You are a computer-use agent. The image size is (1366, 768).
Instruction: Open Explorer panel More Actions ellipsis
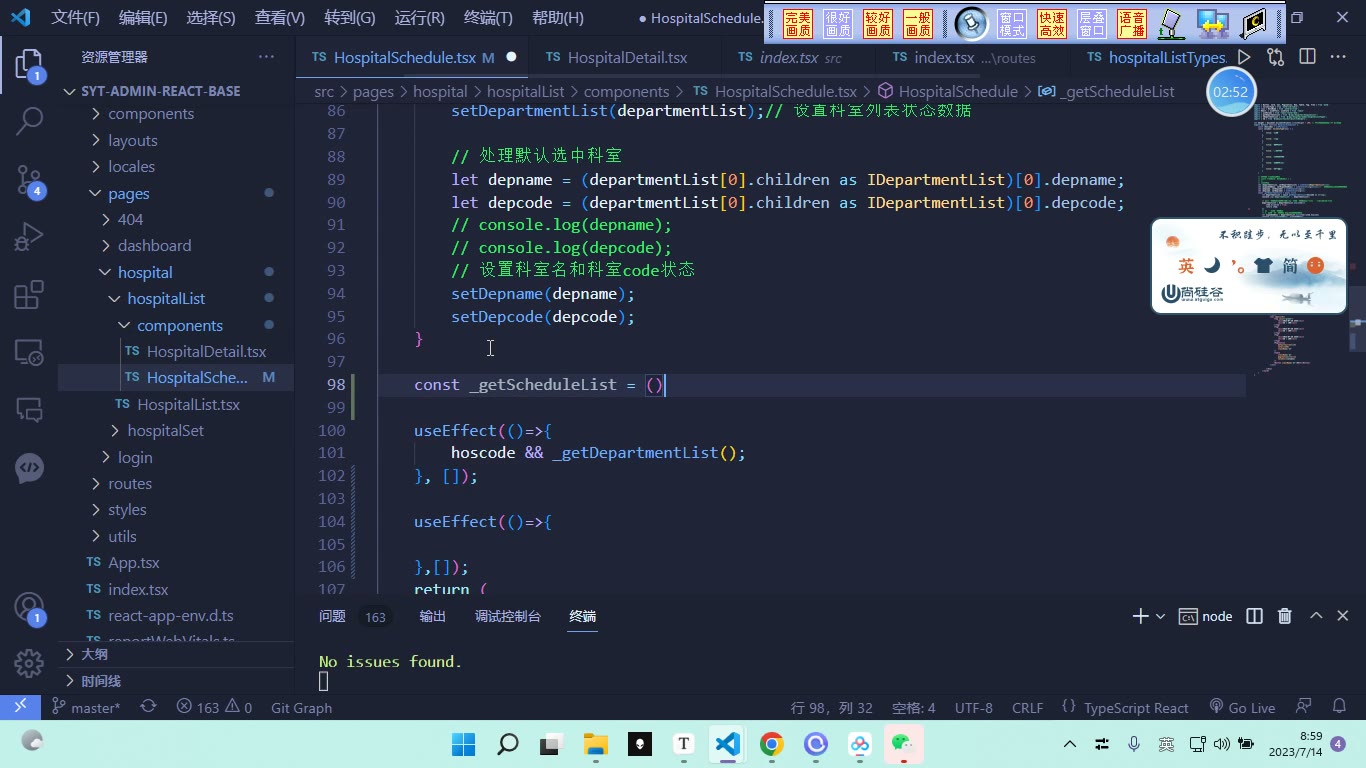click(x=266, y=57)
